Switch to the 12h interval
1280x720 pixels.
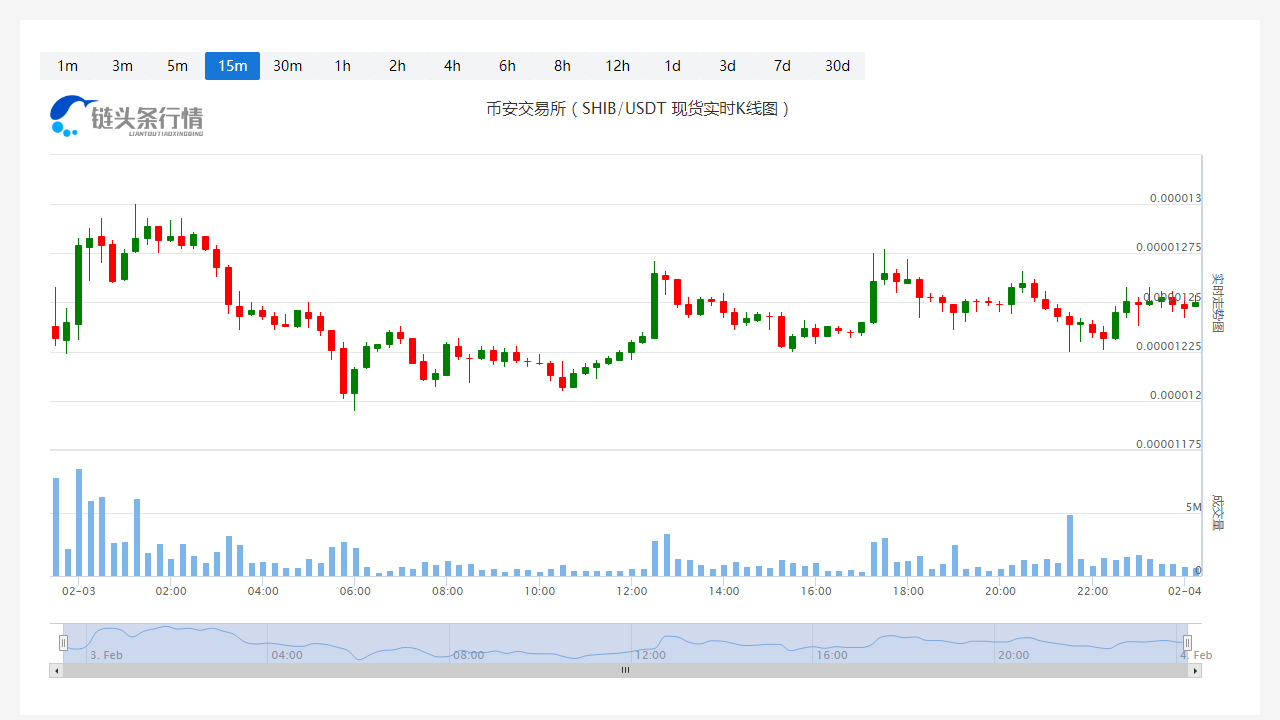[617, 66]
